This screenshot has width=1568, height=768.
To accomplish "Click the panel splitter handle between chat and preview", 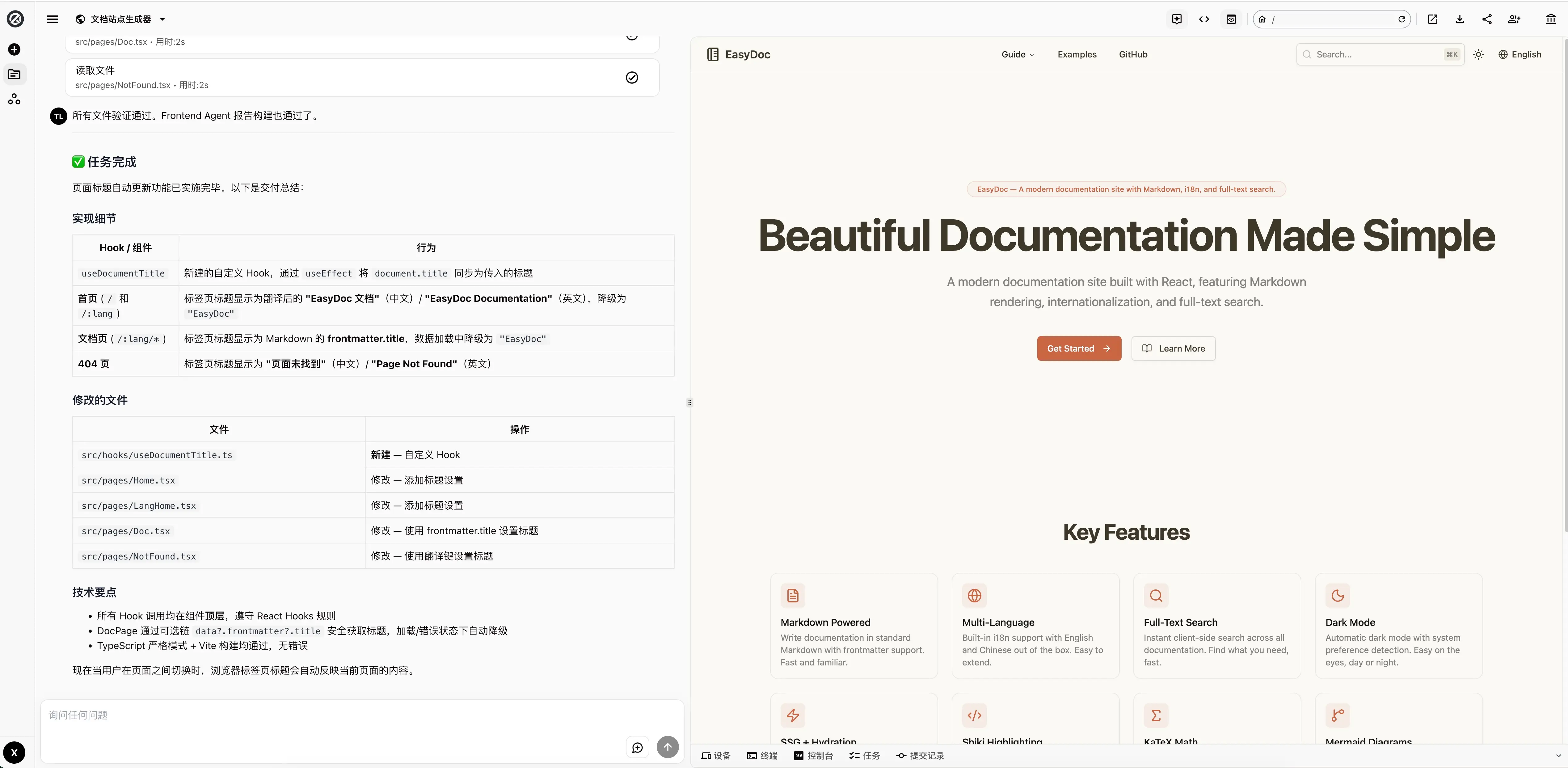I will coord(690,402).
